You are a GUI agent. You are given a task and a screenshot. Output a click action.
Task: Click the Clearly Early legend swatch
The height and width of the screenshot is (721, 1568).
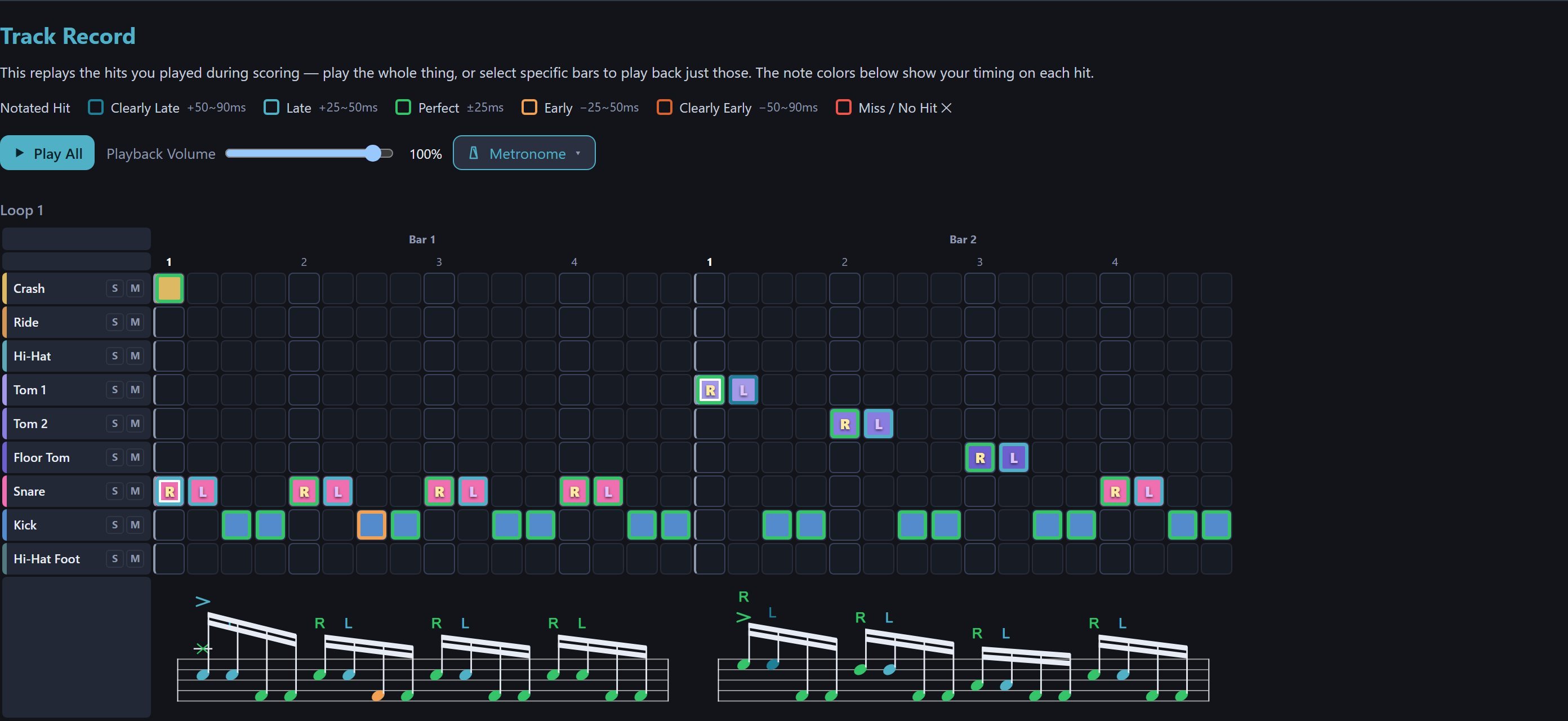(x=664, y=108)
